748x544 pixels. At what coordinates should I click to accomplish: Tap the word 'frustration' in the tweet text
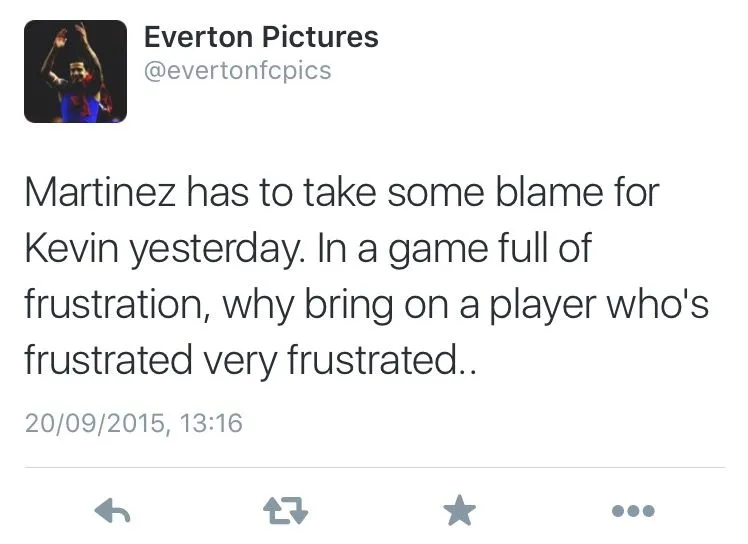pyautogui.click(x=113, y=304)
